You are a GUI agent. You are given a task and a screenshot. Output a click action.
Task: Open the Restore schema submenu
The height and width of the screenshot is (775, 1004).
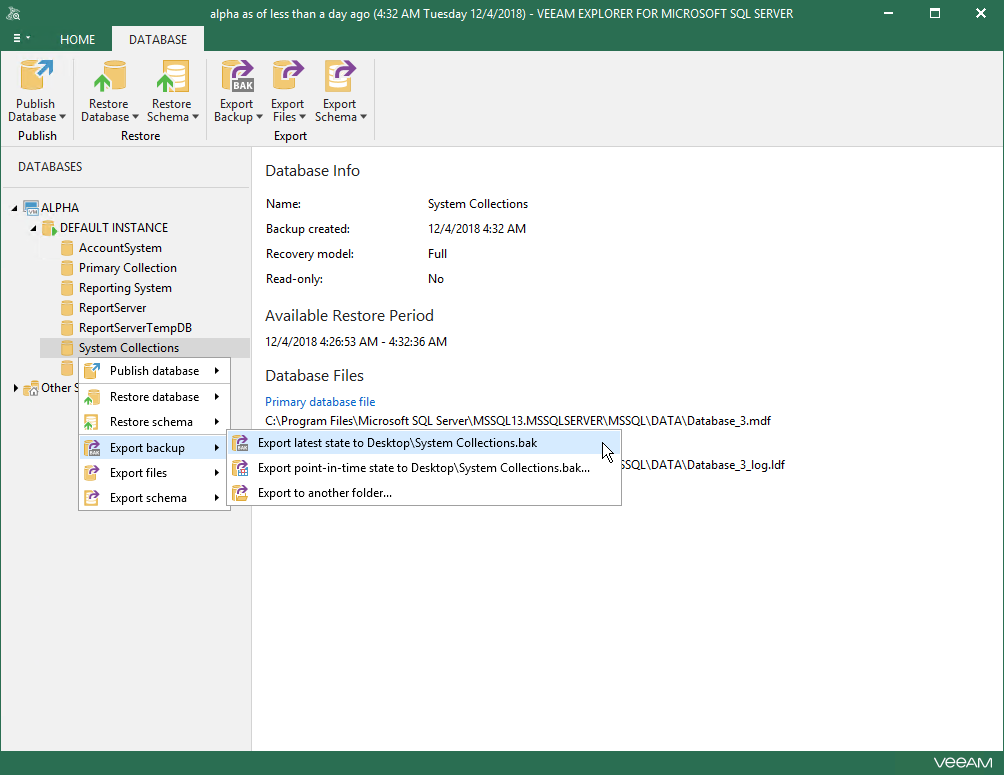click(x=154, y=422)
